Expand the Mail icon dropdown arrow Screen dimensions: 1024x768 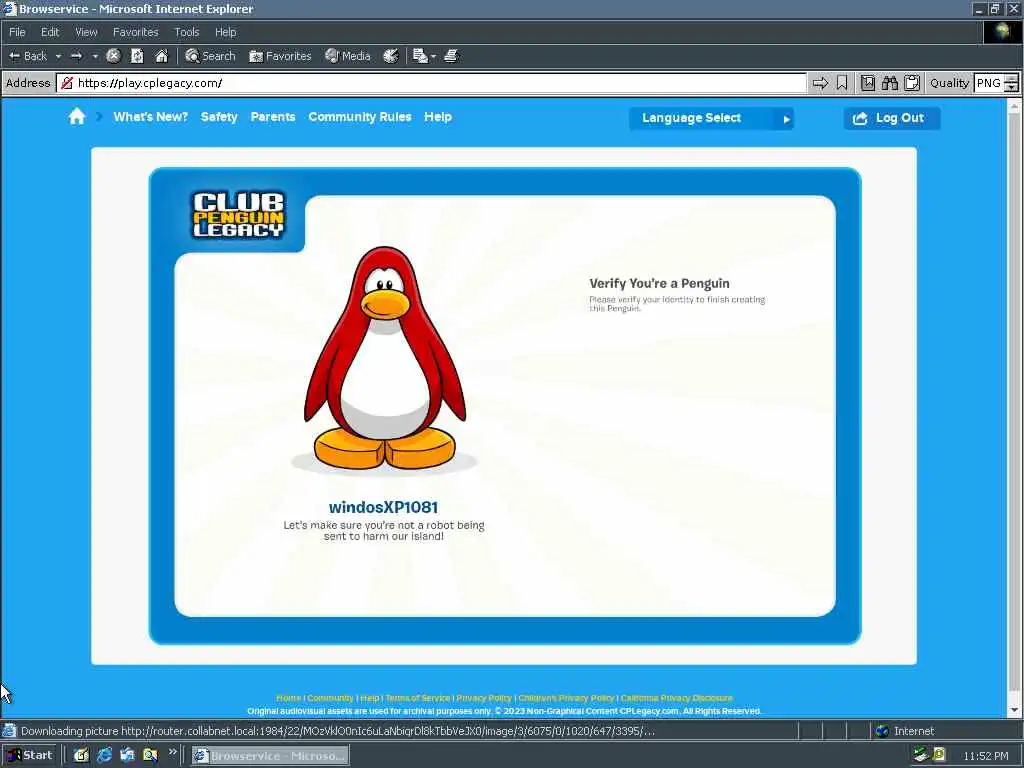click(433, 57)
